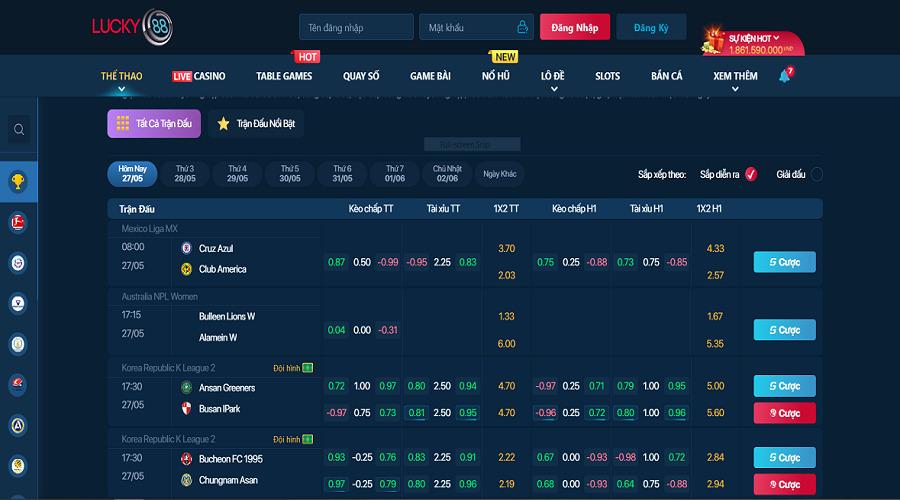
Task: Select the trophy icon in the sidebar
Action: point(18,182)
